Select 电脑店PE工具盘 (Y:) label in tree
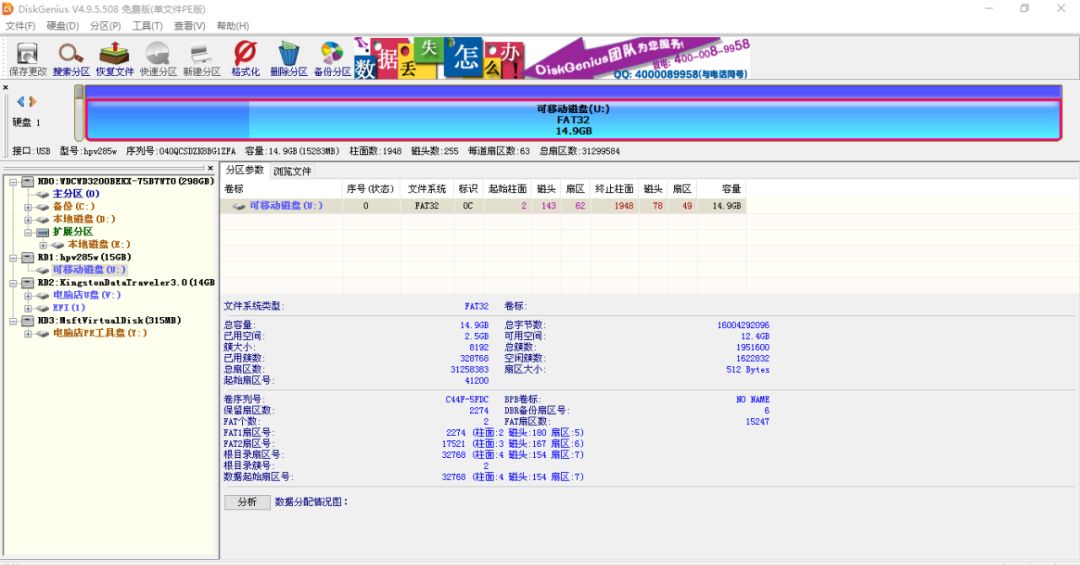This screenshot has height=565, width=1080. tap(100, 333)
